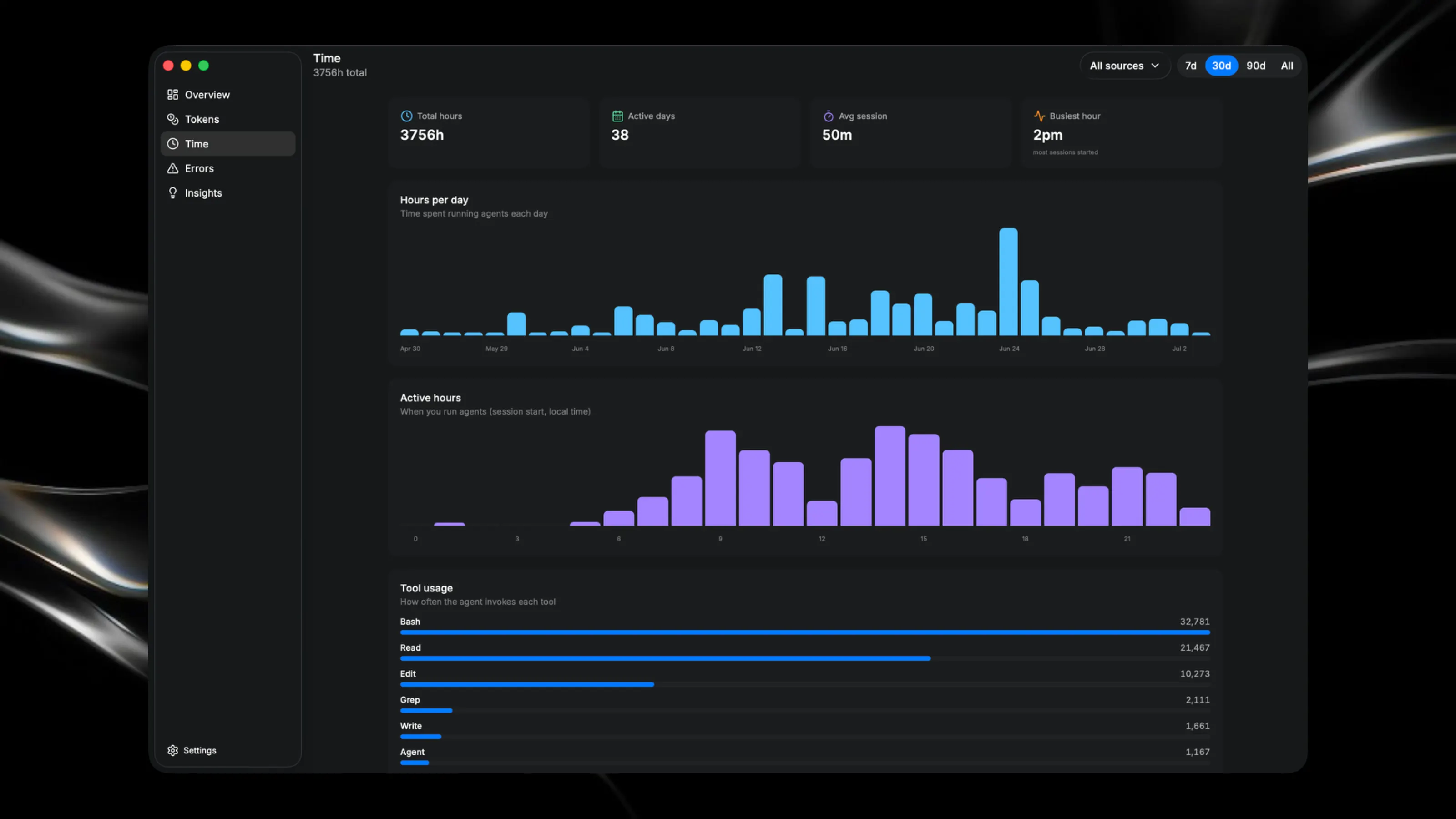Click the 'most sessions started' caption
Screen dimensions: 1456x819
1065,152
